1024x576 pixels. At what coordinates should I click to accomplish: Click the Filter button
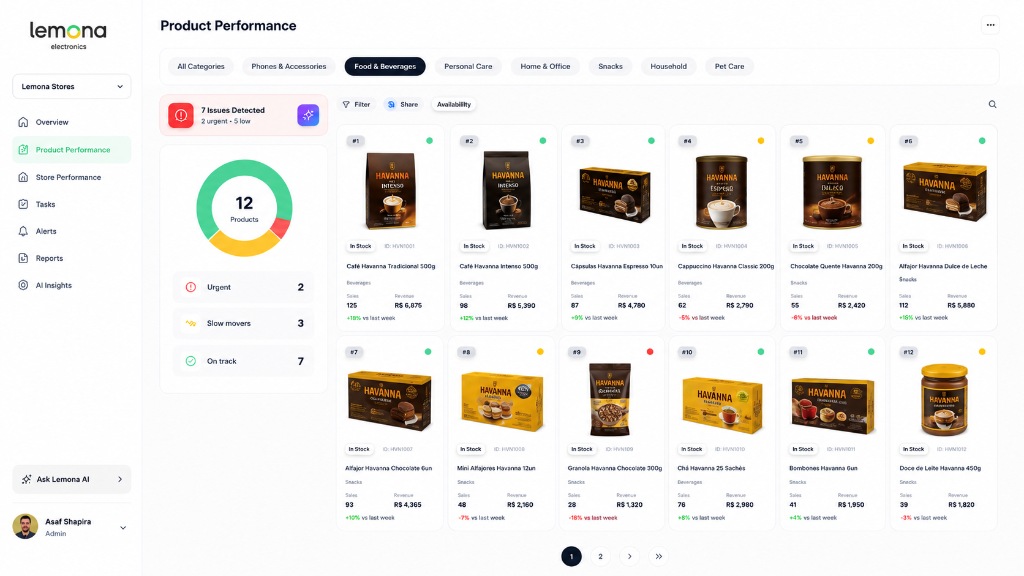357,104
